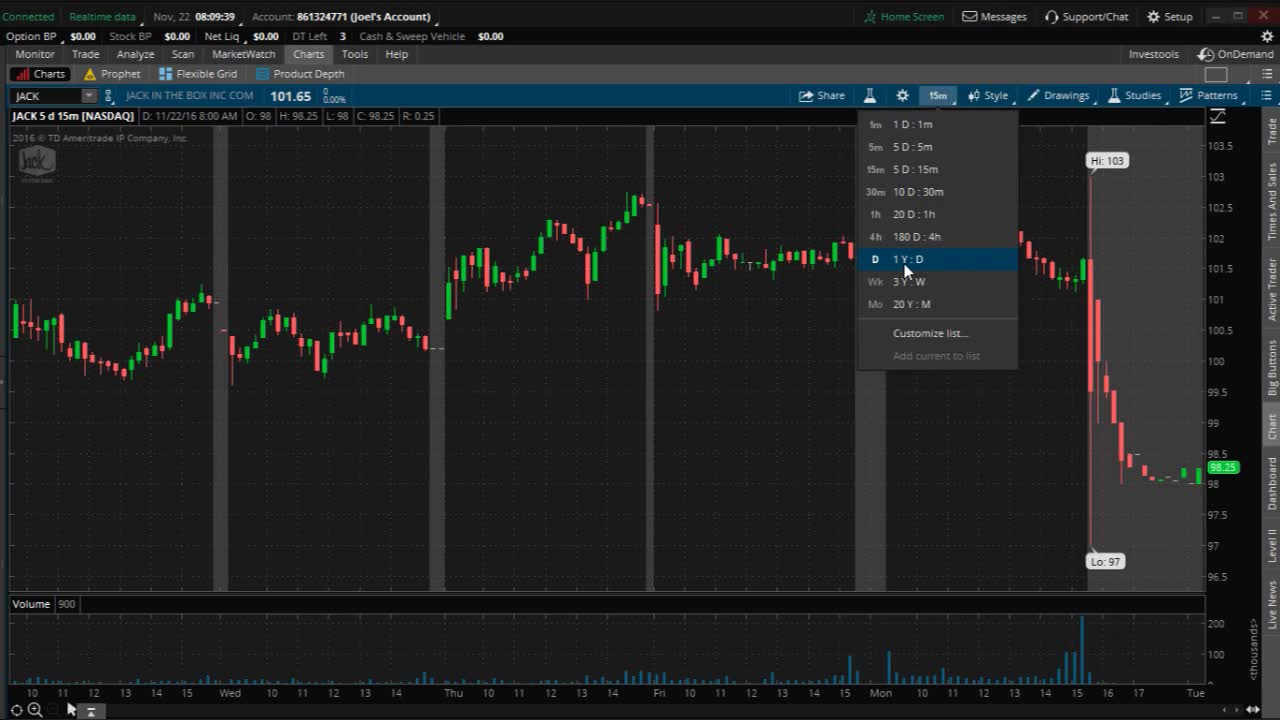Select 1 D : 1m time frame
This screenshot has height=720, width=1280.
click(937, 124)
